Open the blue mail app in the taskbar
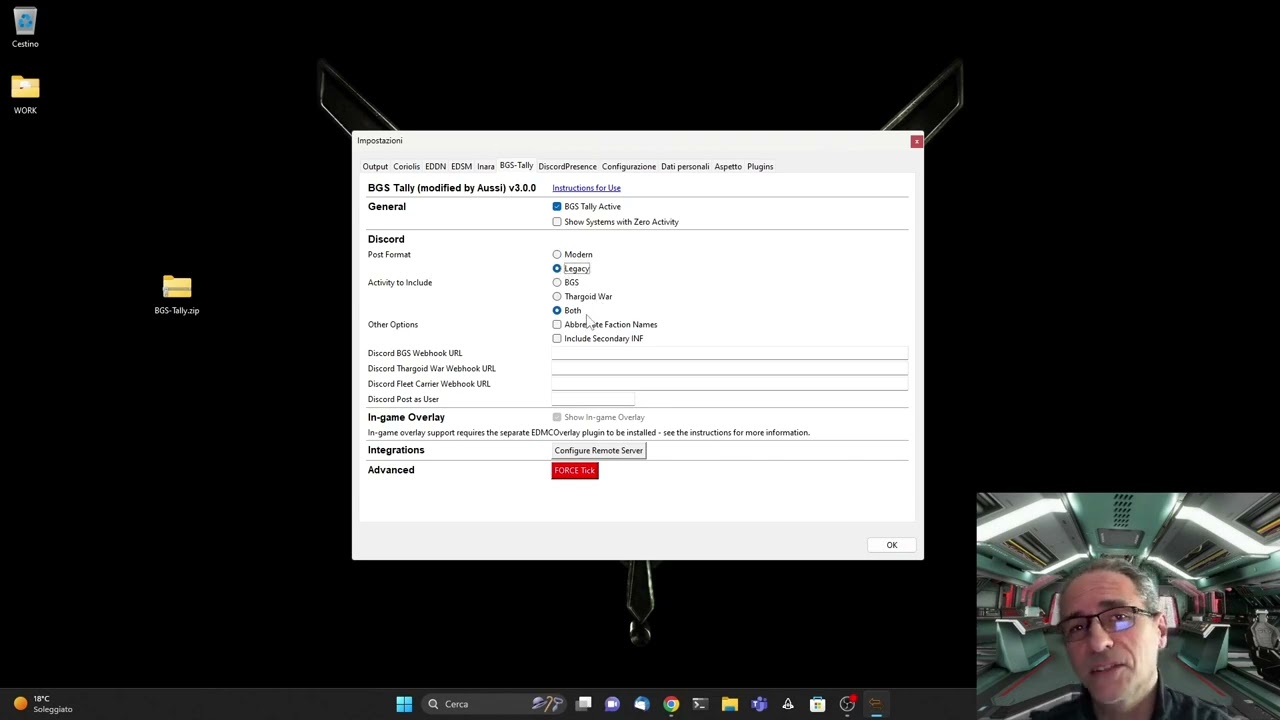The height and width of the screenshot is (720, 1280). [641, 704]
